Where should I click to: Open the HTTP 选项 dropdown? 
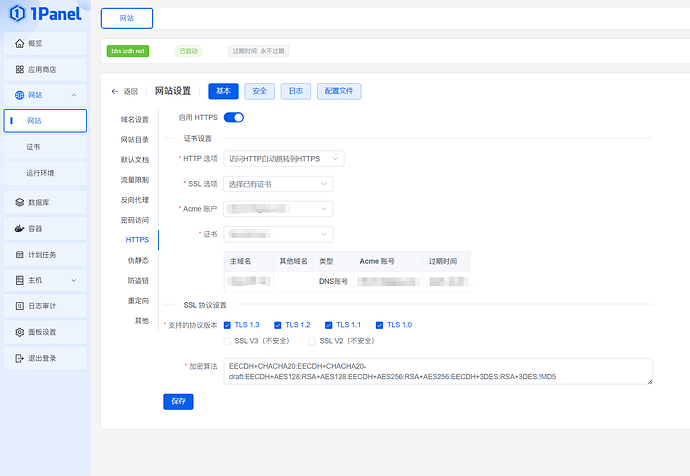284,158
